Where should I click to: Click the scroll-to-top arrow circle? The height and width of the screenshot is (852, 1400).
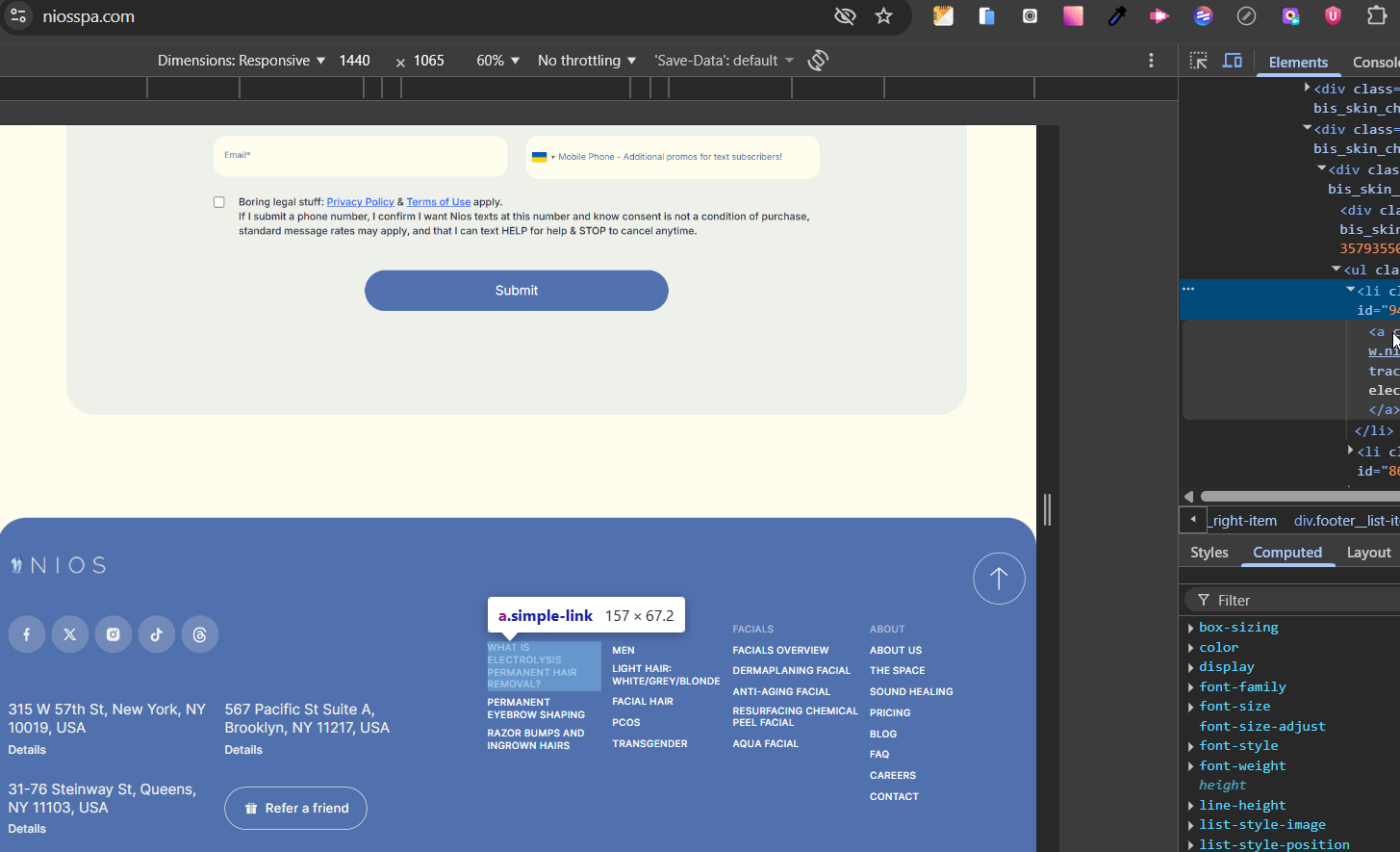(999, 579)
